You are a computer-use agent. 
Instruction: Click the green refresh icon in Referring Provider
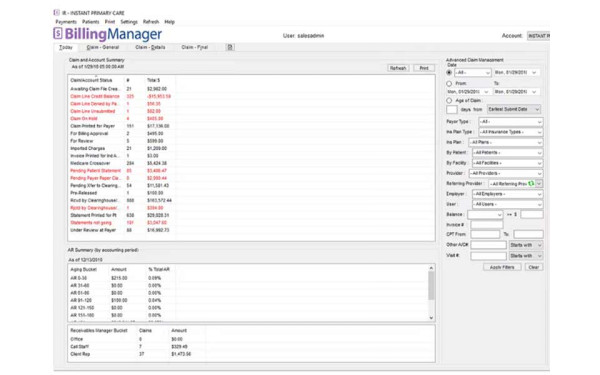[531, 184]
